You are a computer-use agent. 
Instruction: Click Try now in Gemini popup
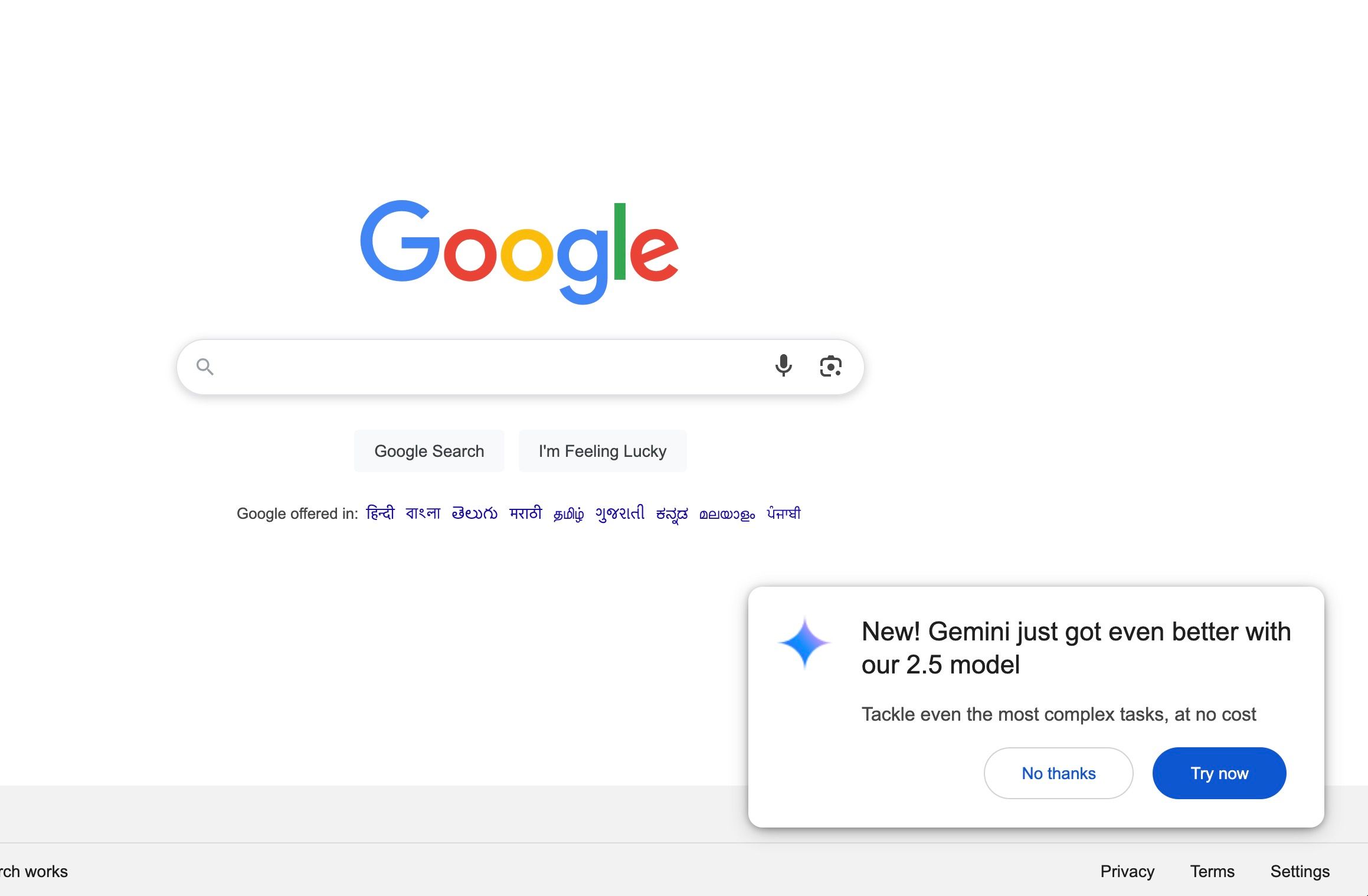pyautogui.click(x=1219, y=773)
